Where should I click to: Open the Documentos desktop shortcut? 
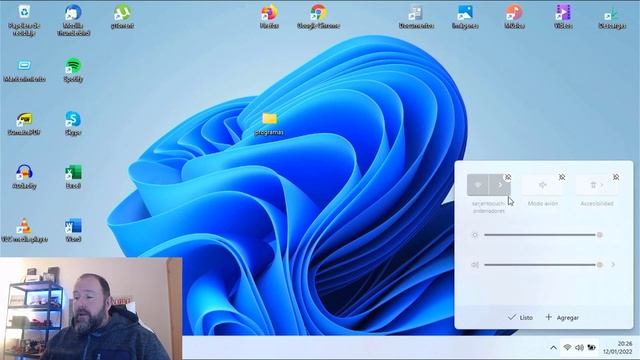click(416, 17)
